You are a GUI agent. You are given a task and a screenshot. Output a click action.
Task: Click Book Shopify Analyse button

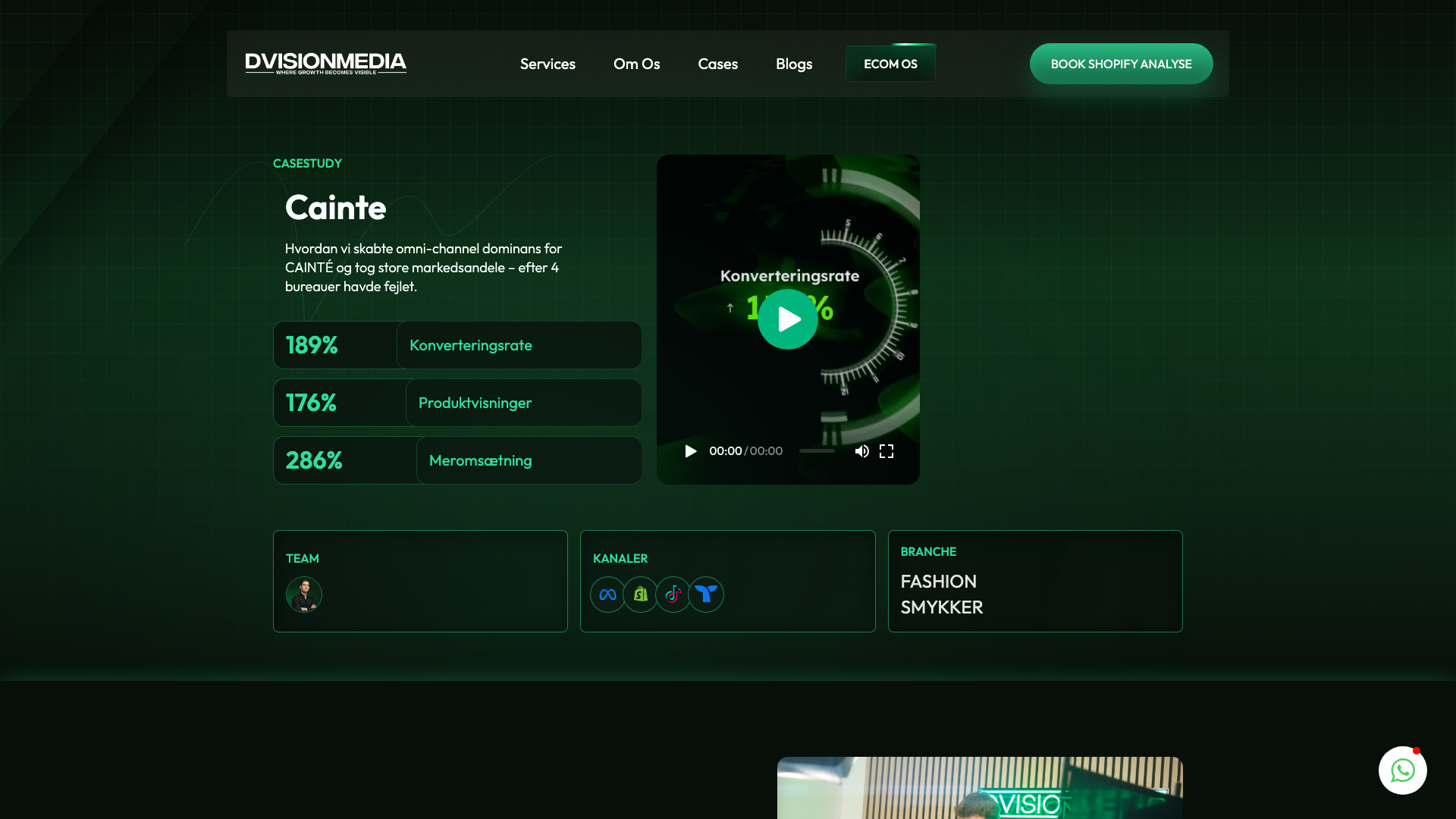[1121, 64]
